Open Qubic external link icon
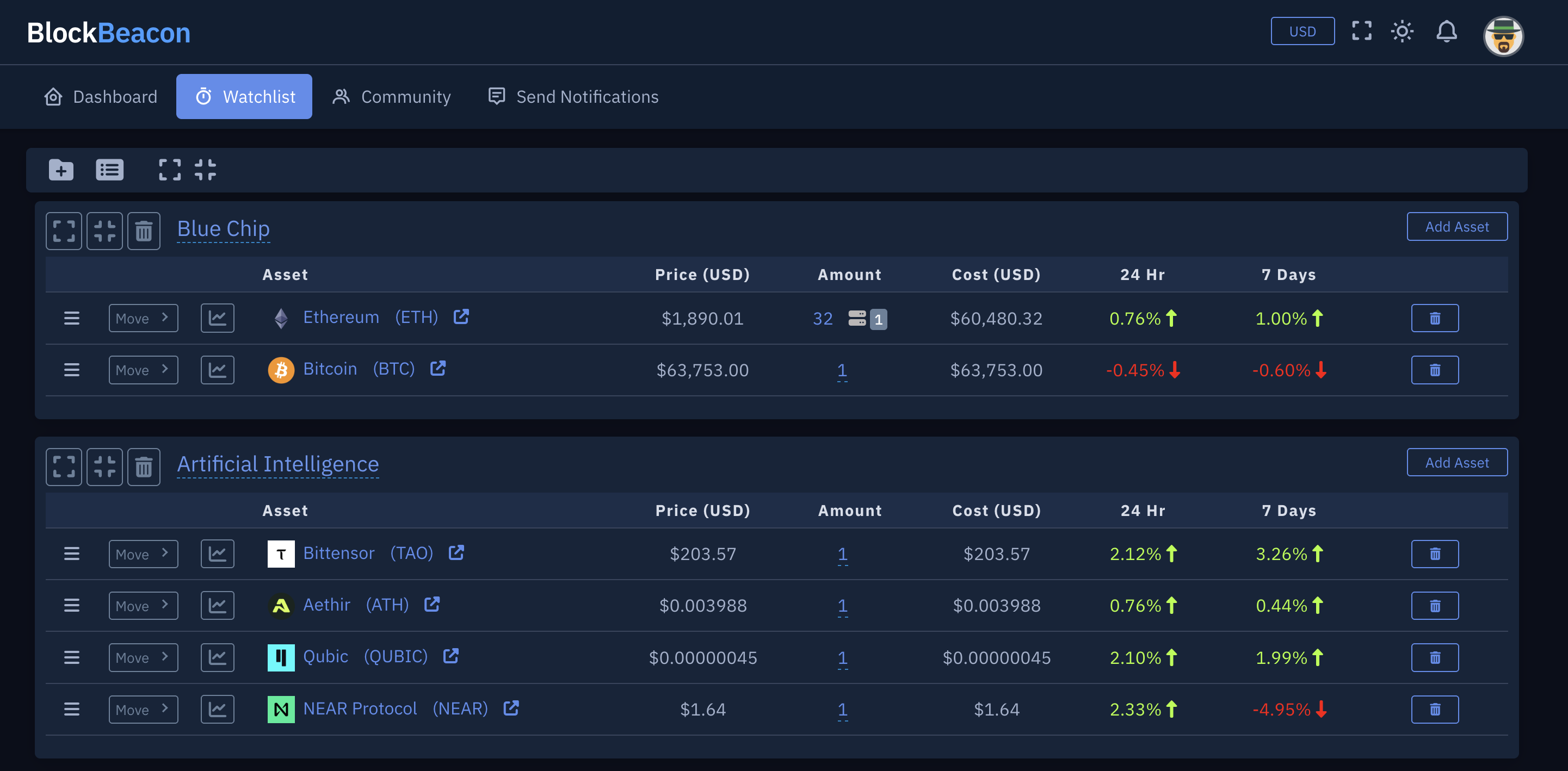 pyautogui.click(x=451, y=656)
